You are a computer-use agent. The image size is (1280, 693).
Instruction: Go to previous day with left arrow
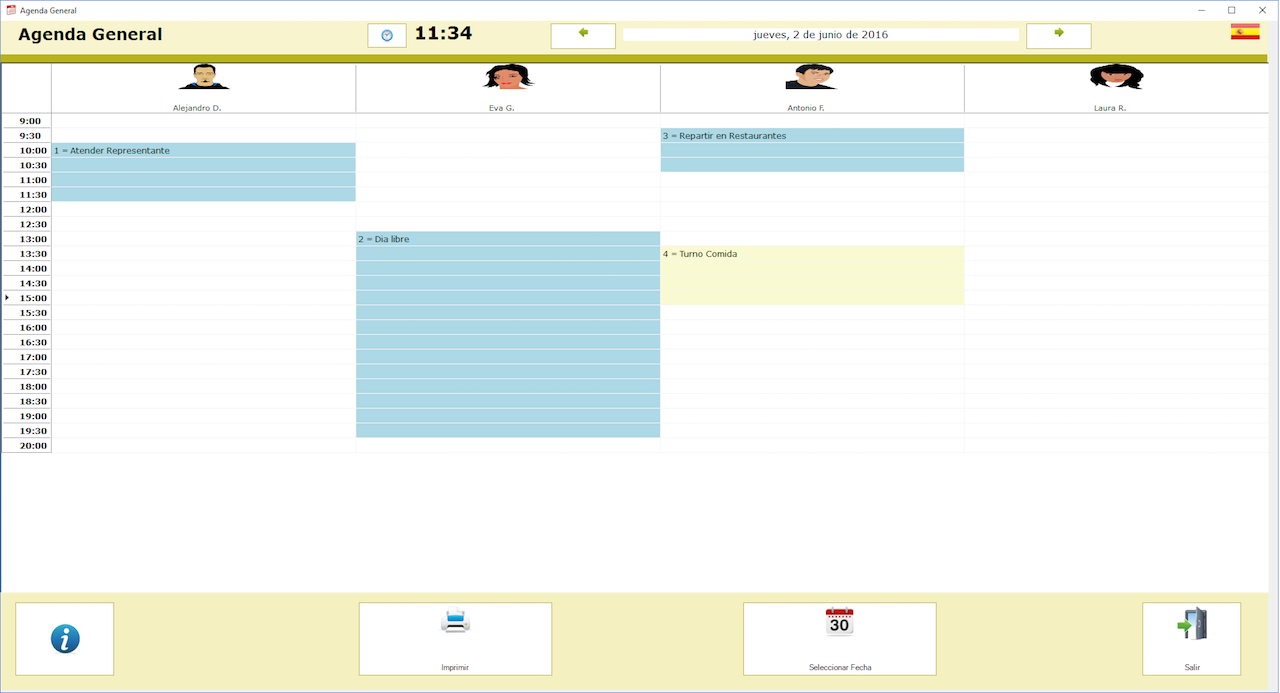[583, 35]
